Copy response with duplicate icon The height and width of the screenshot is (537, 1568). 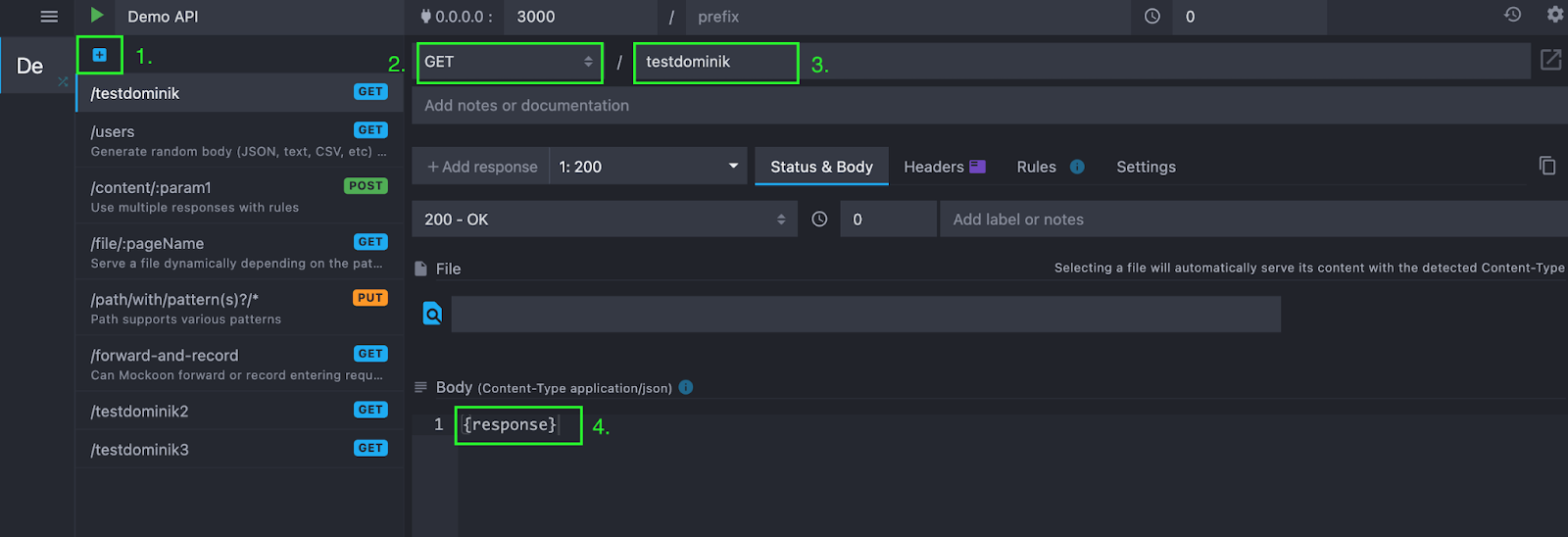click(x=1546, y=166)
